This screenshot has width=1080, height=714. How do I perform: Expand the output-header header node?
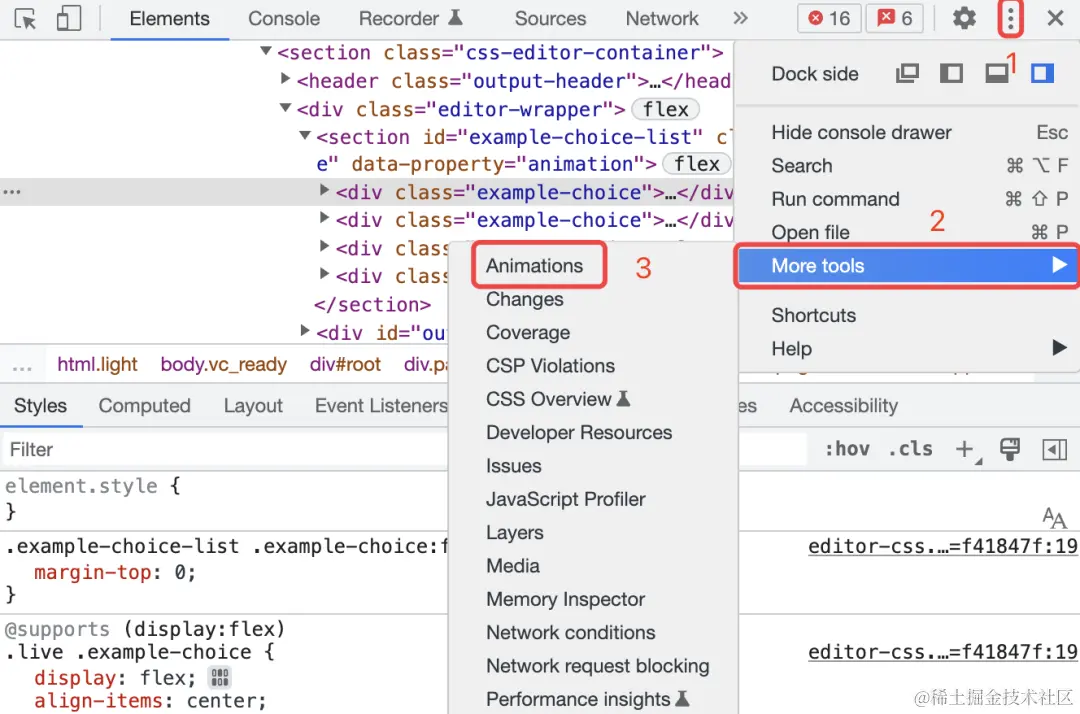click(284, 78)
